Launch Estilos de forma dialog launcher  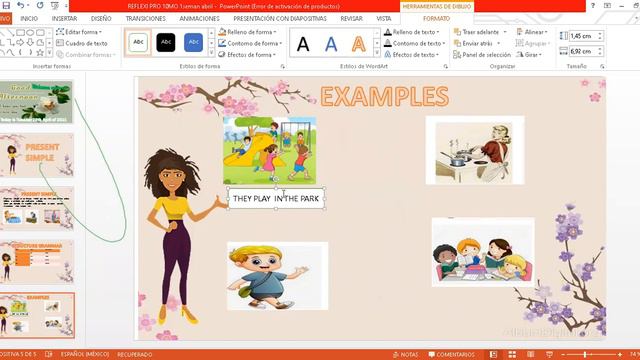coord(282,66)
